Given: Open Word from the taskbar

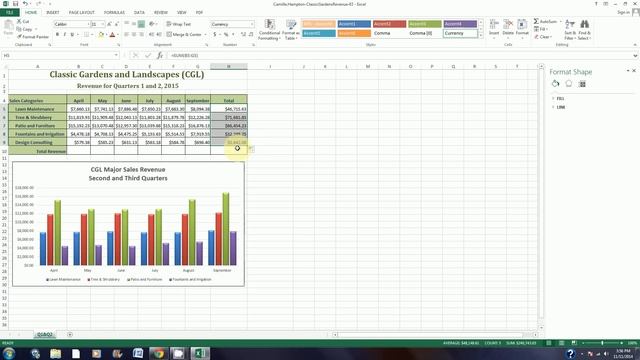Looking at the screenshot, I should point(138,353).
